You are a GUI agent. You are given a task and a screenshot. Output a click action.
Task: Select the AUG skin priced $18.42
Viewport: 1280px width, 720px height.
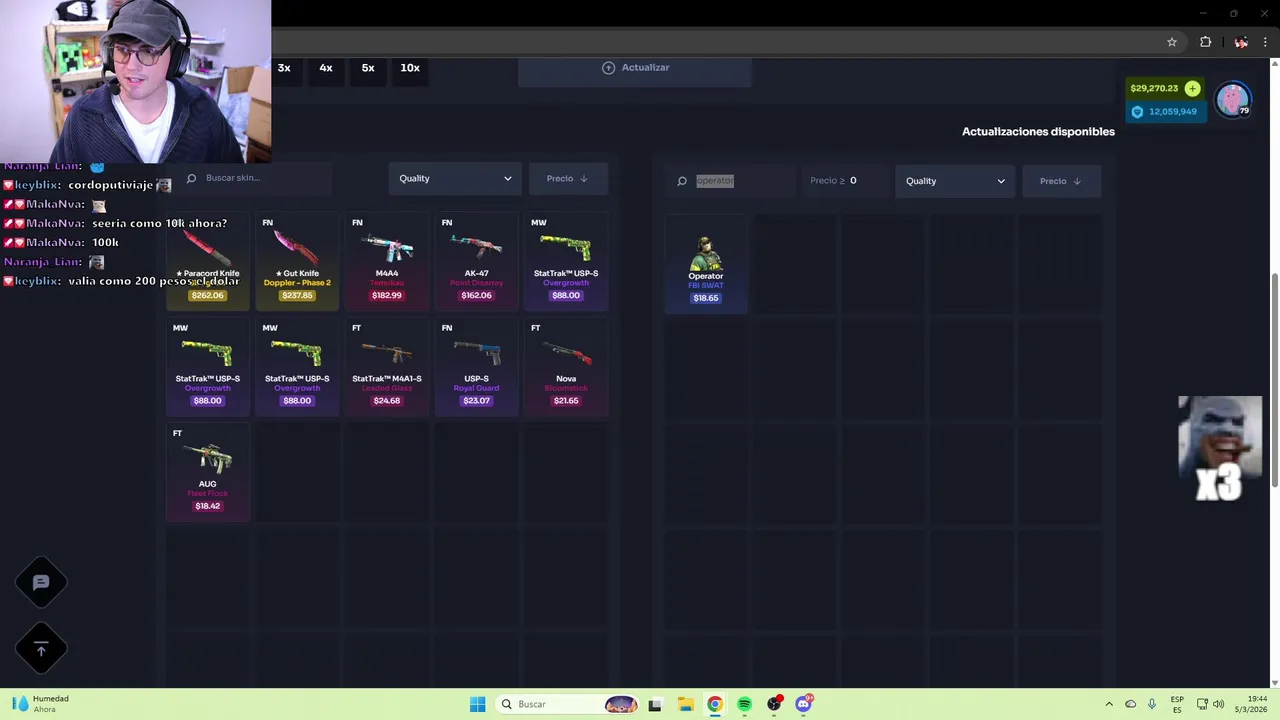click(208, 471)
